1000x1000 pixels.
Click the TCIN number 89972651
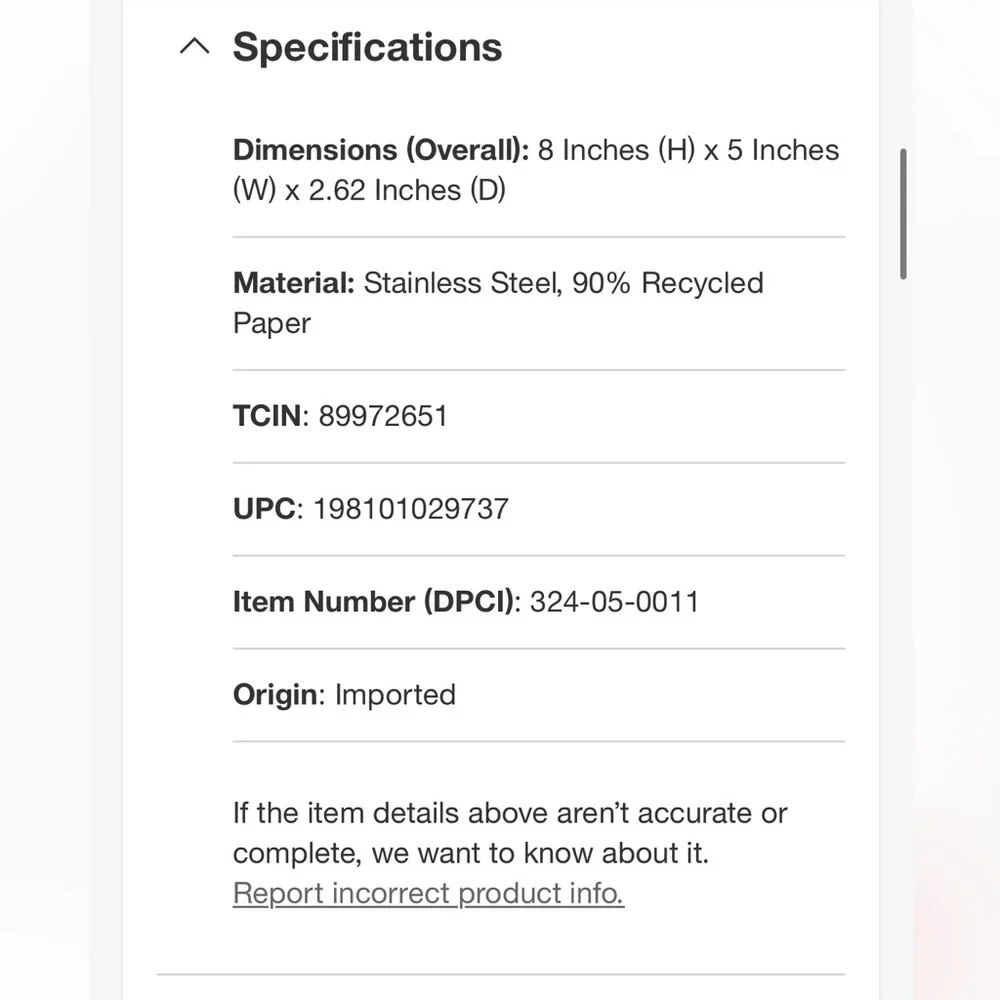383,416
